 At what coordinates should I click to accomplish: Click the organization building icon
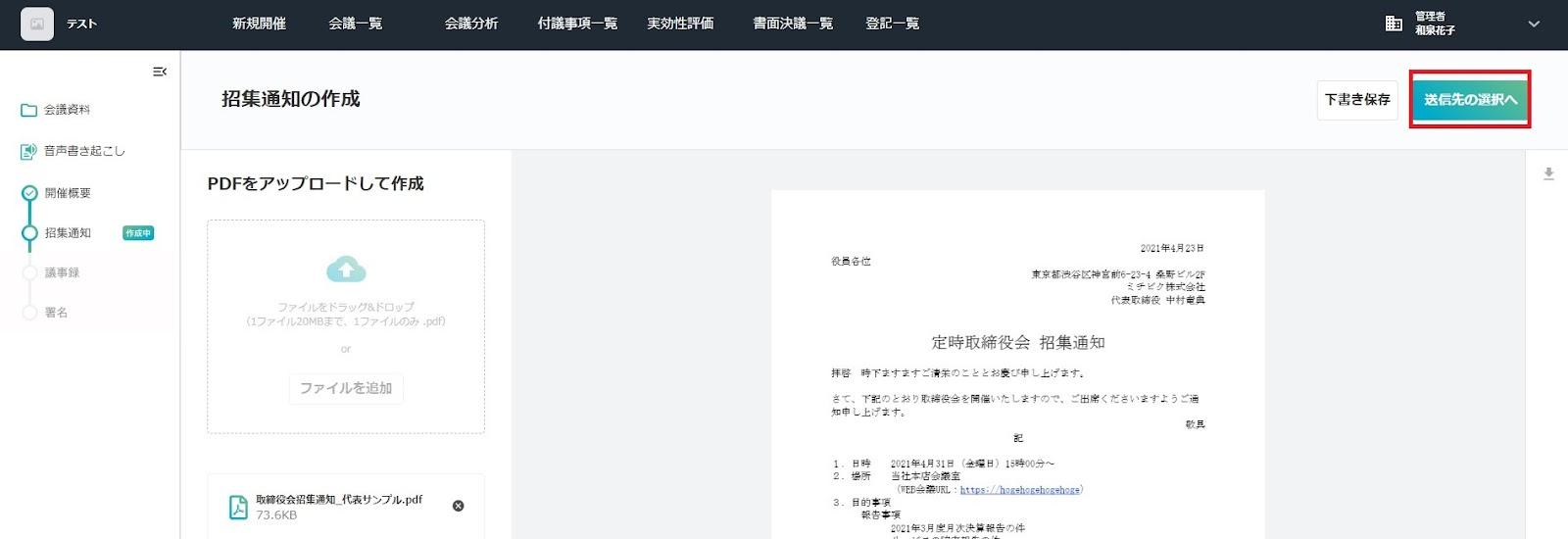tap(1394, 24)
